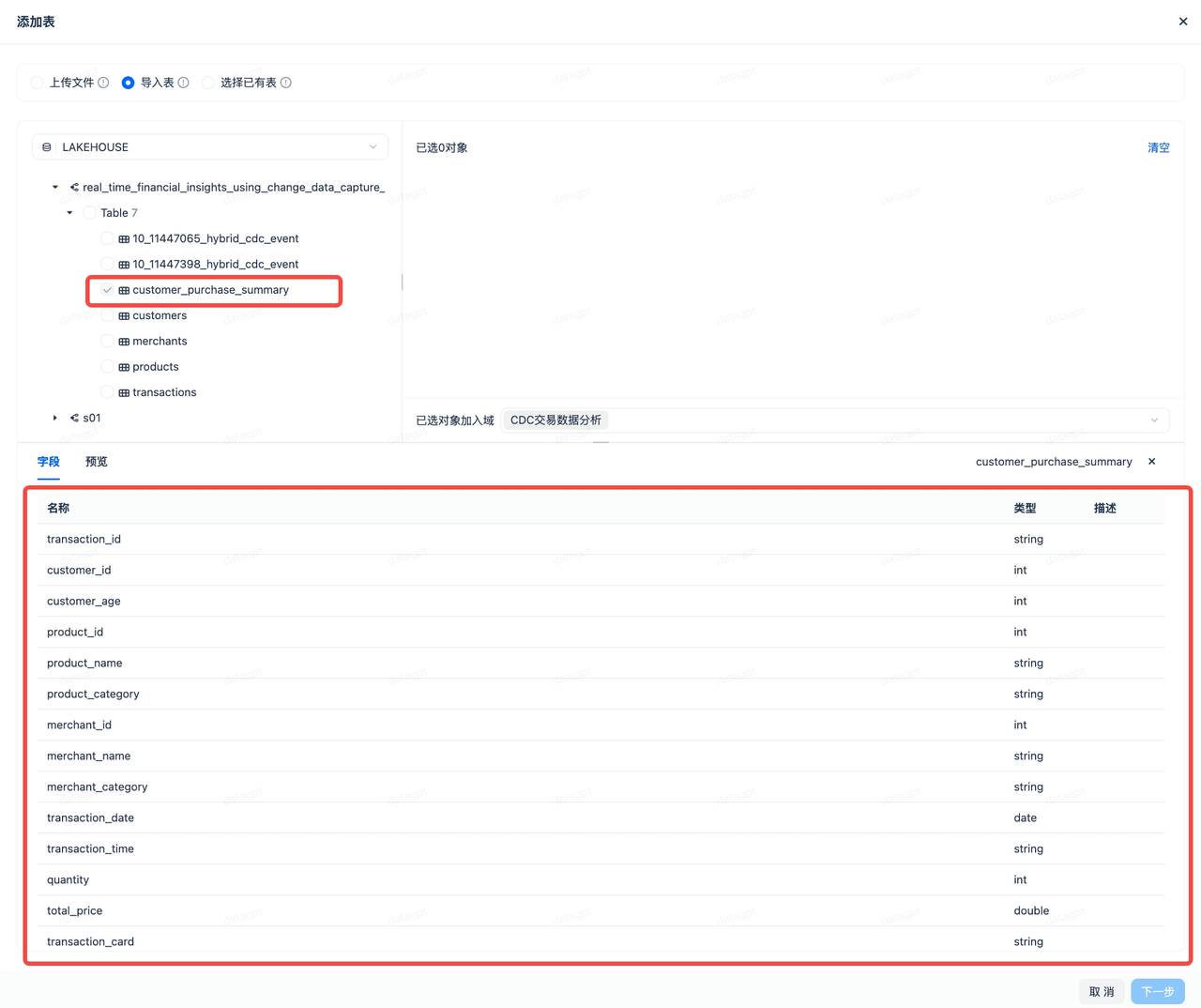Viewport: 1201px width, 1008px height.
Task: Collapse the Table 7 tree group
Action: click(x=69, y=213)
